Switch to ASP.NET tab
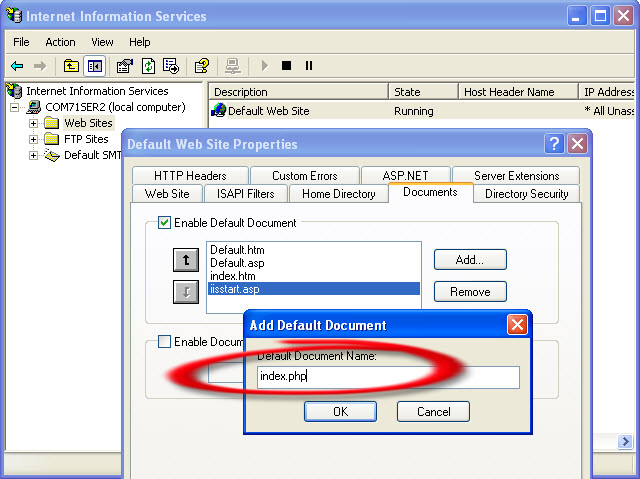 point(405,175)
